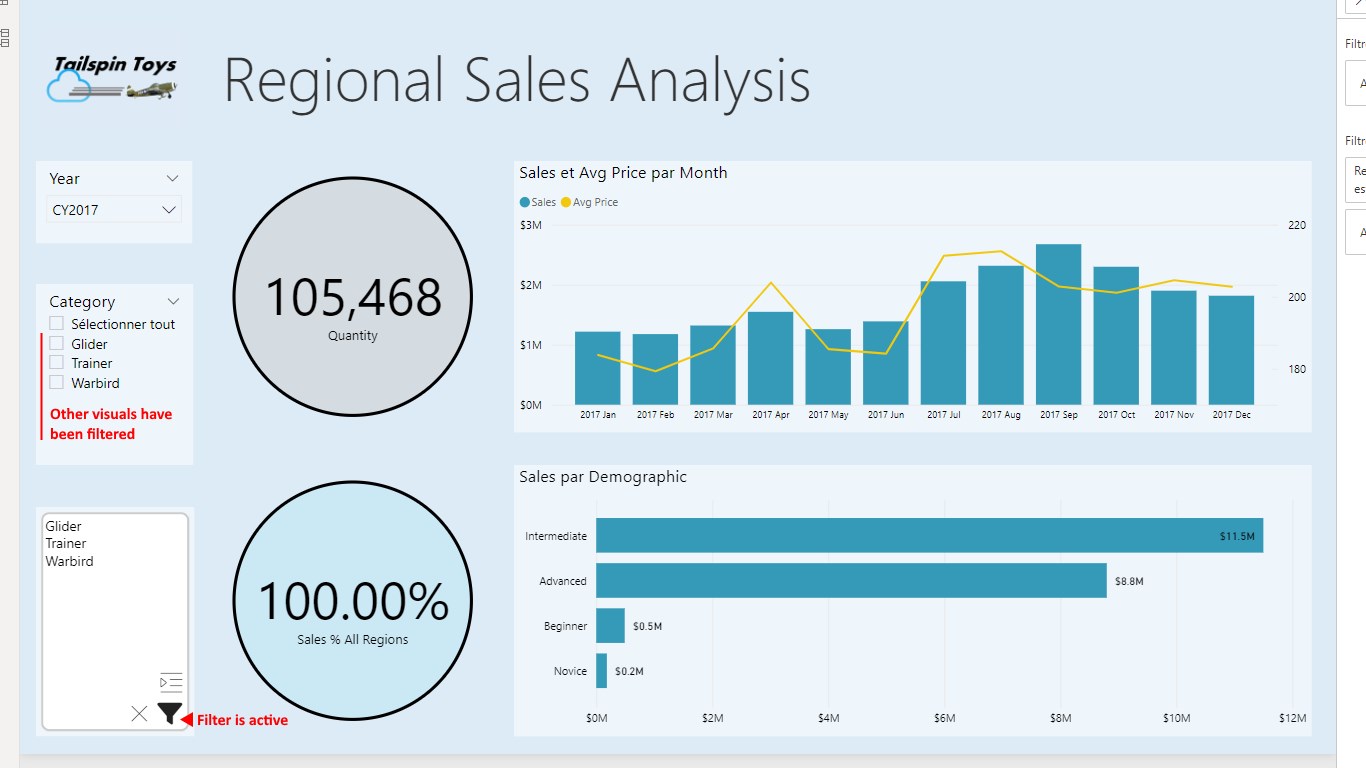
Task: Click the Advanced axis label
Action: click(563, 581)
